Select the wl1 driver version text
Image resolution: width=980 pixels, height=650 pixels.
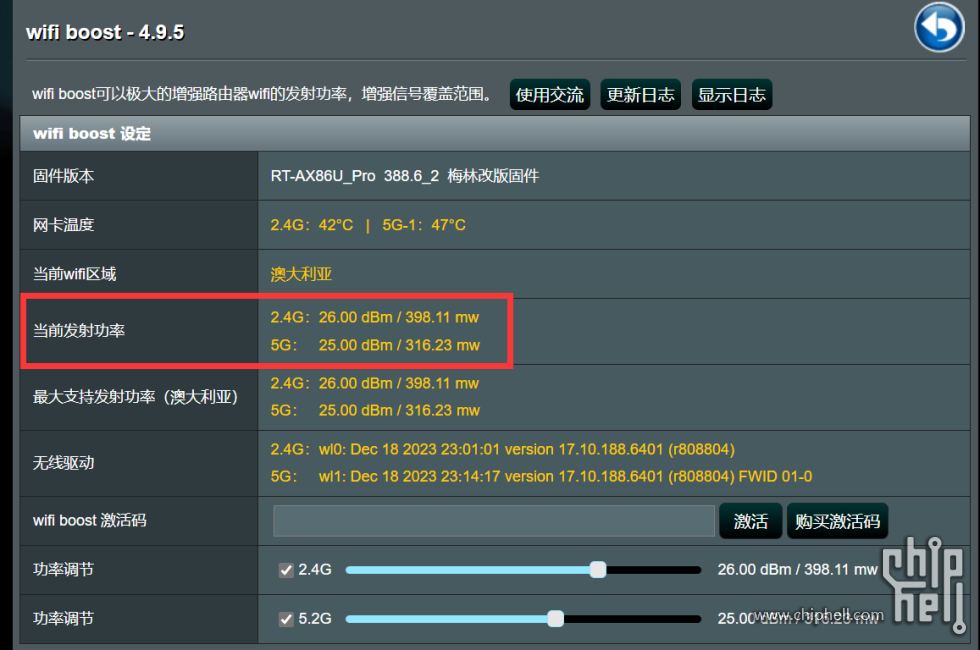[x=566, y=476]
